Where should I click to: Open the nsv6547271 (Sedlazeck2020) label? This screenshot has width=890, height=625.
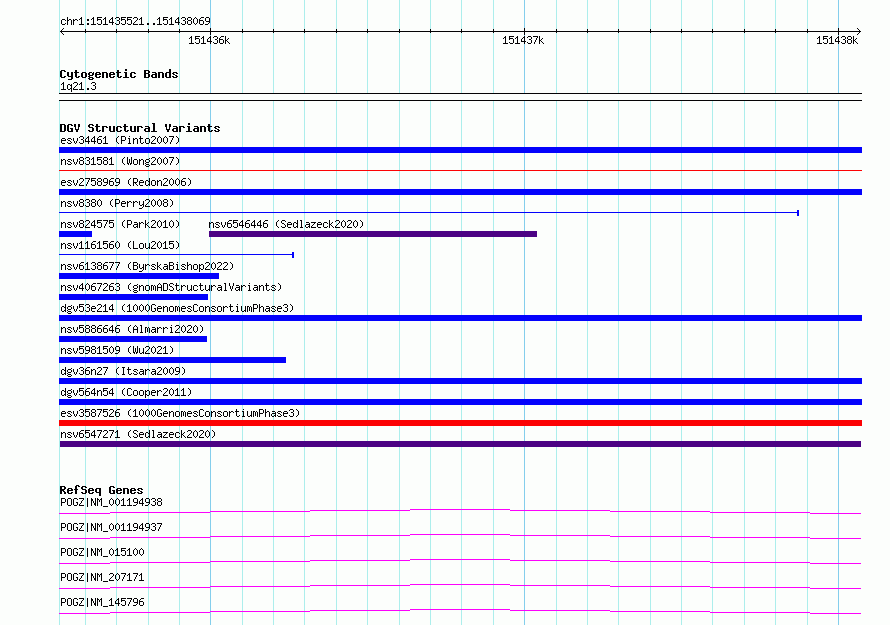coord(138,434)
